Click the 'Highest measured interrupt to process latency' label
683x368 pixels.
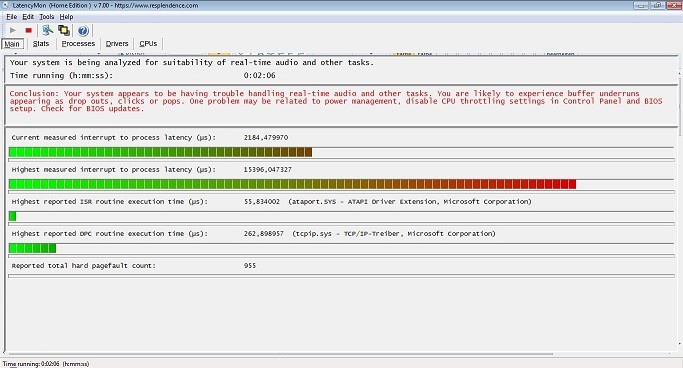click(114, 169)
